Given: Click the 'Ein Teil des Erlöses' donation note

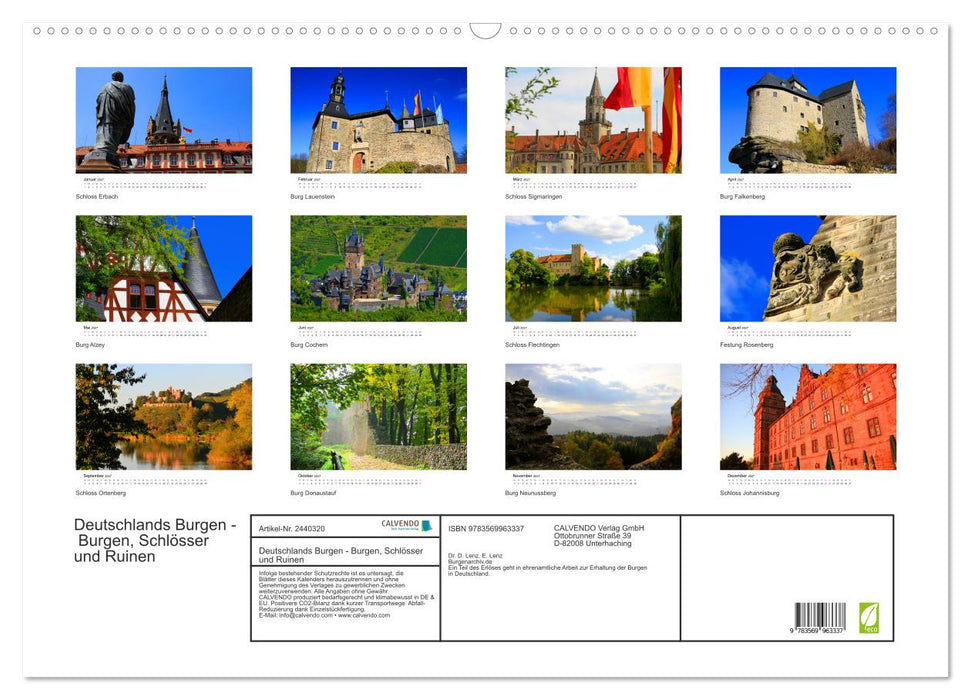Looking at the screenshot, I should (547, 571).
